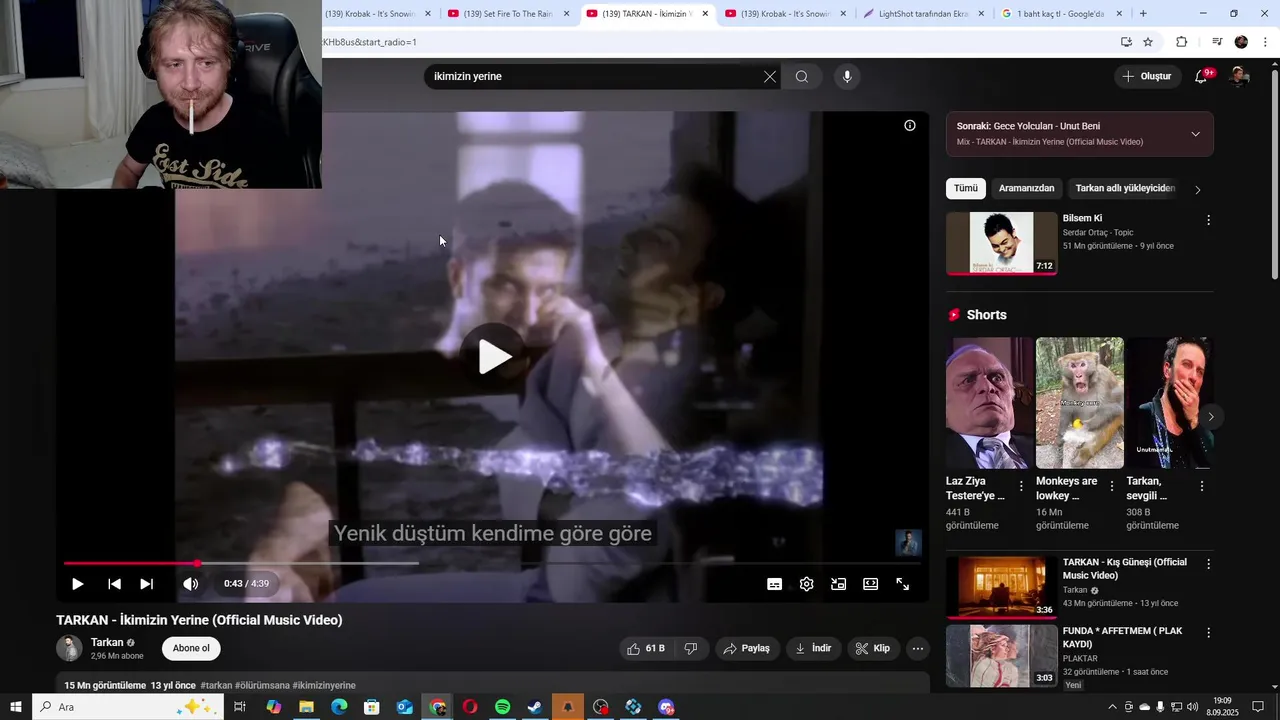1280x720 pixels.
Task: Open the YouTube account avatar menu
Action: [x=1239, y=76]
